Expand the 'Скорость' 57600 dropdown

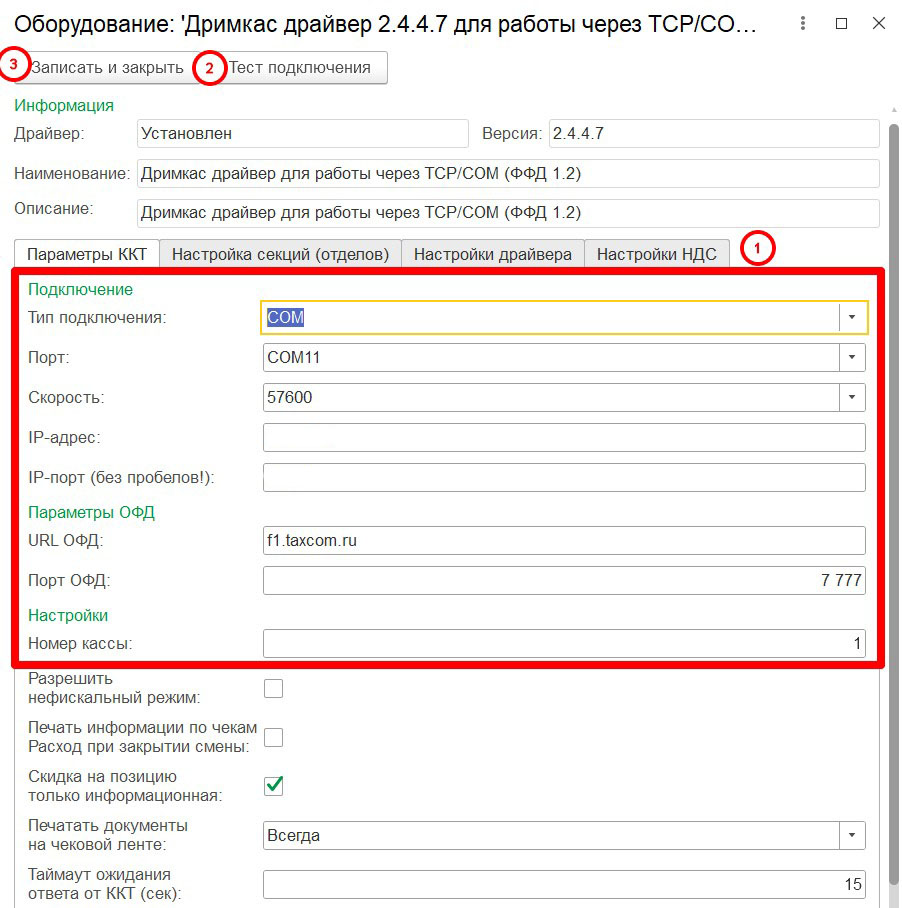851,397
